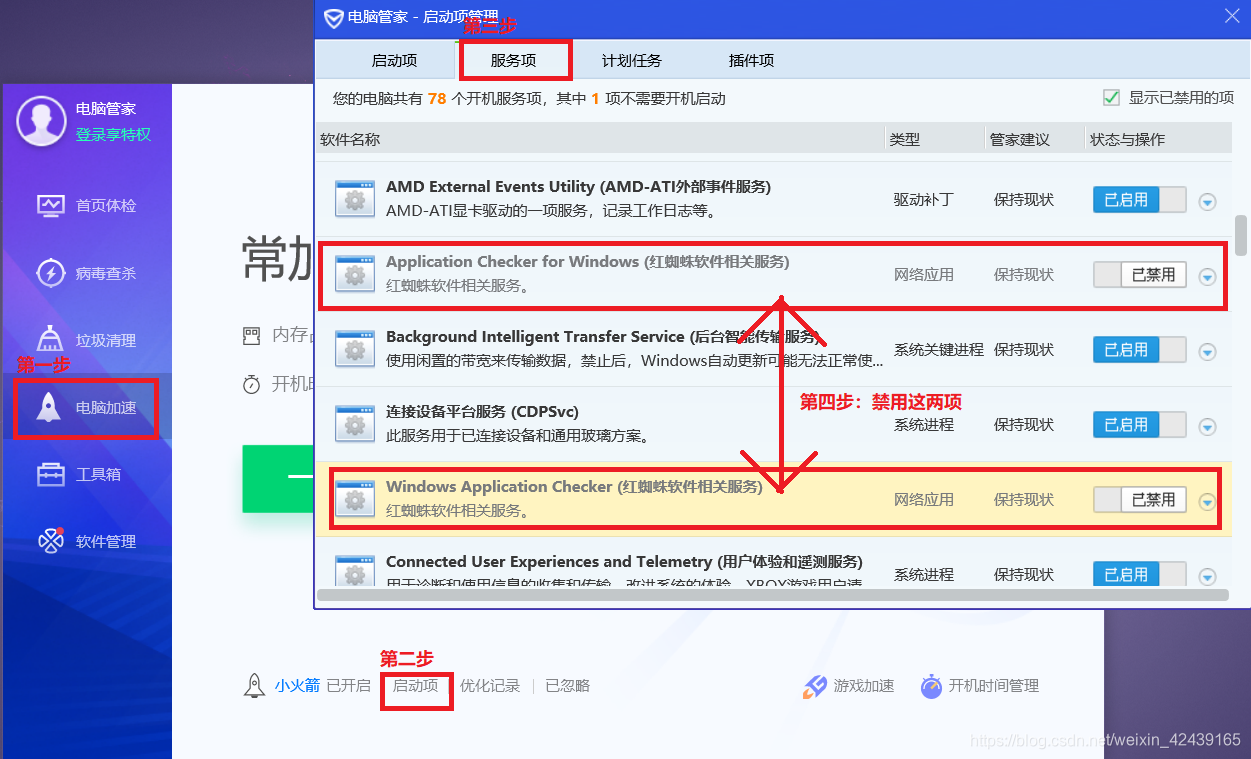Open 垃圾清理 junk cleanup in sidebar

coord(86,340)
